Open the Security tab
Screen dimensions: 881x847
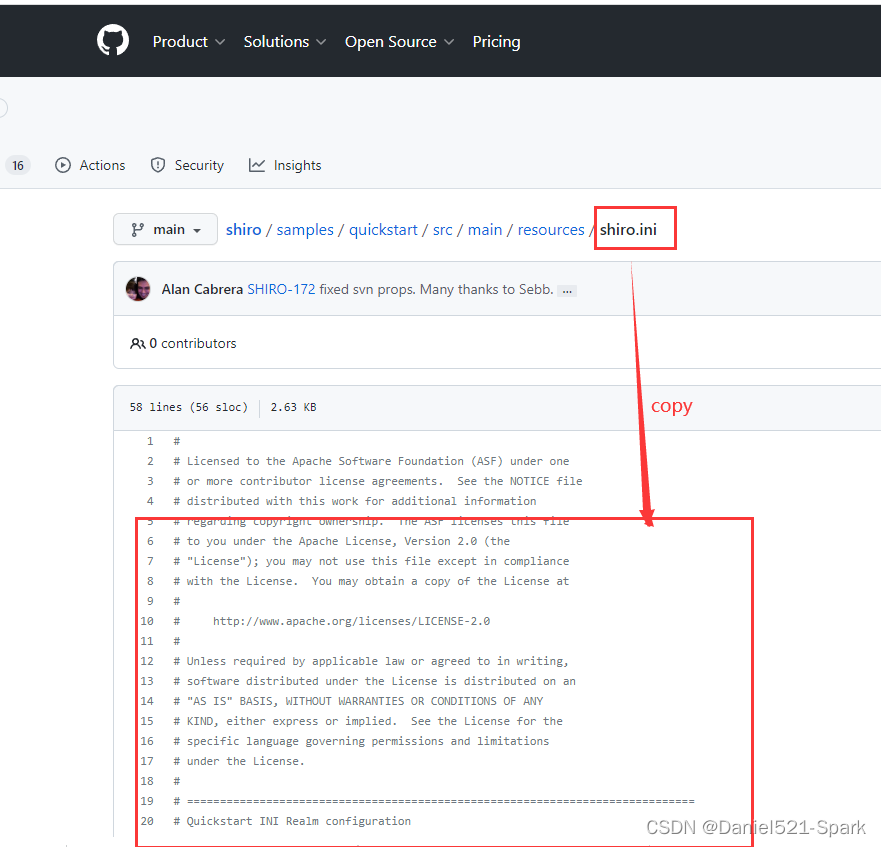[x=187, y=165]
